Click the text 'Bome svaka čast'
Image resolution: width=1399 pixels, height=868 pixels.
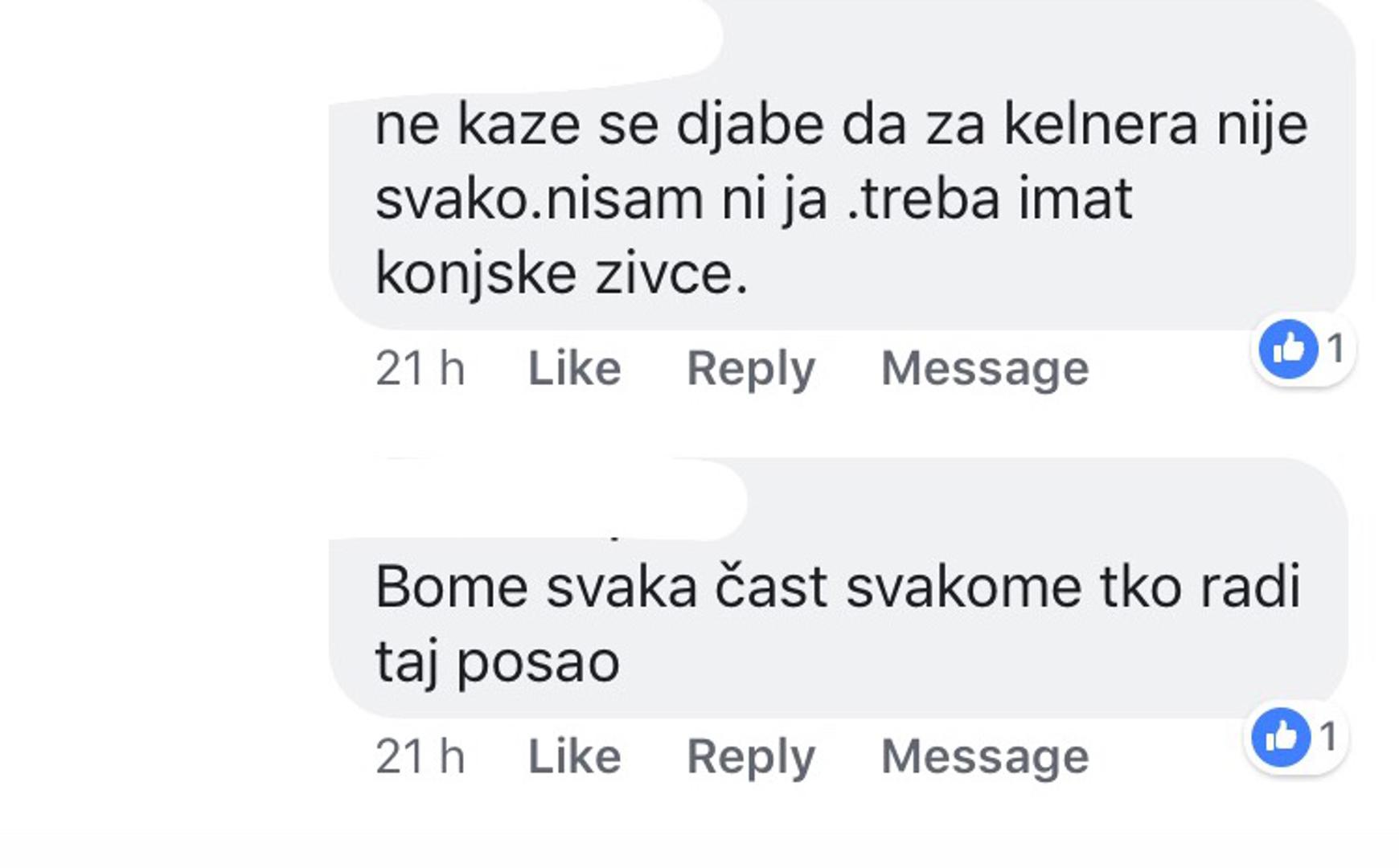coord(601,586)
